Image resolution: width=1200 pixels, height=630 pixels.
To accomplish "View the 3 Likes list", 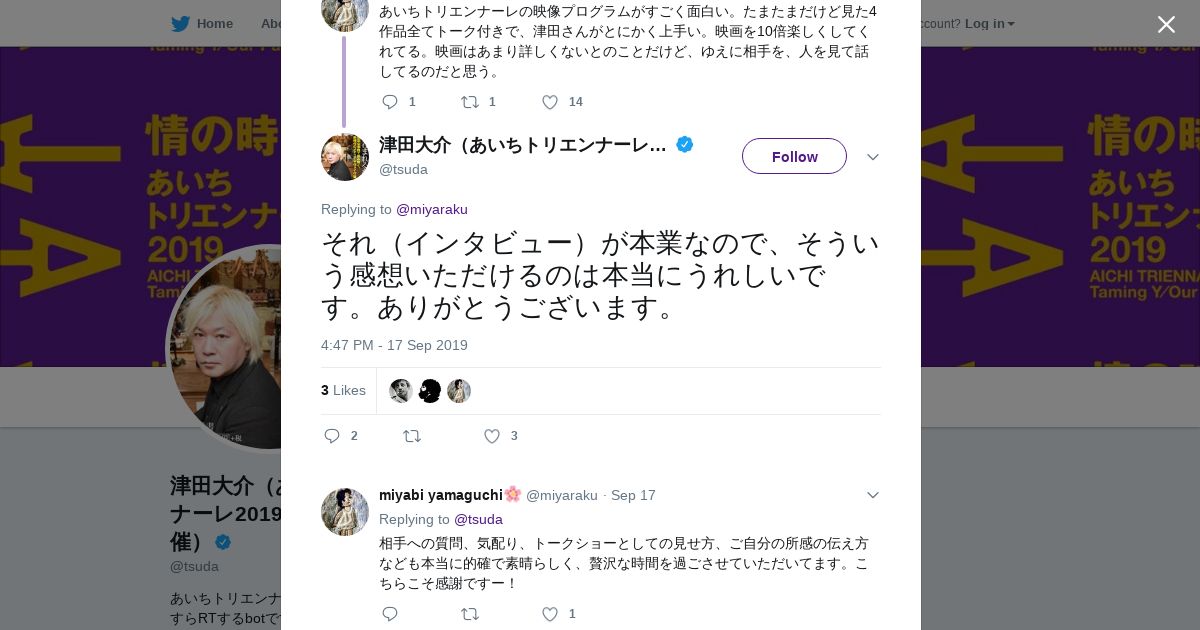I will point(343,390).
